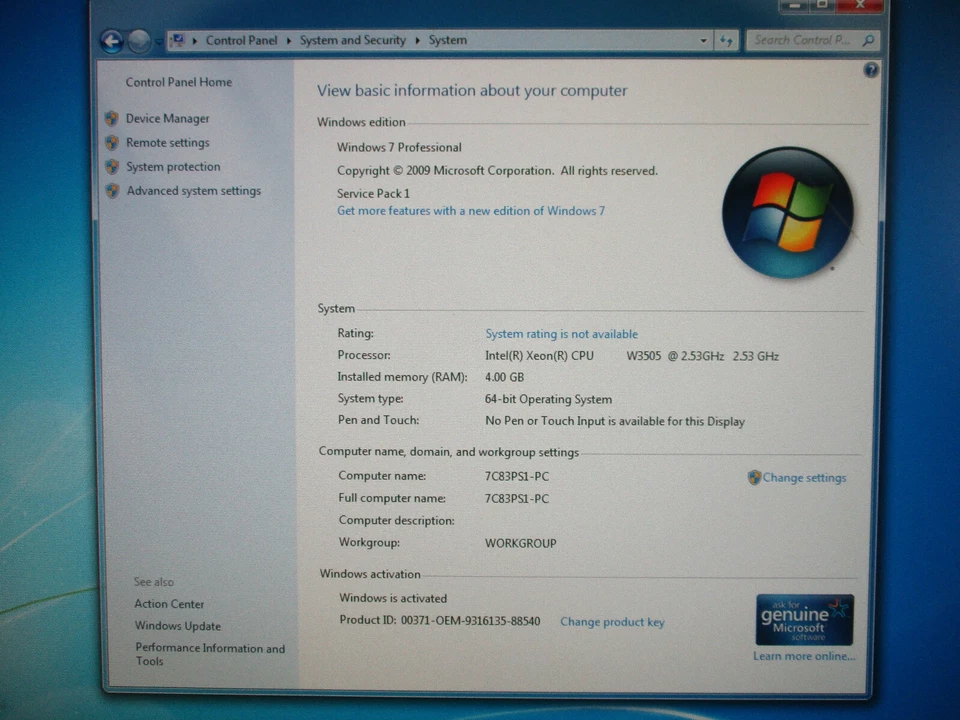Click the Back navigation arrow
The height and width of the screenshot is (720, 960).
coord(112,40)
